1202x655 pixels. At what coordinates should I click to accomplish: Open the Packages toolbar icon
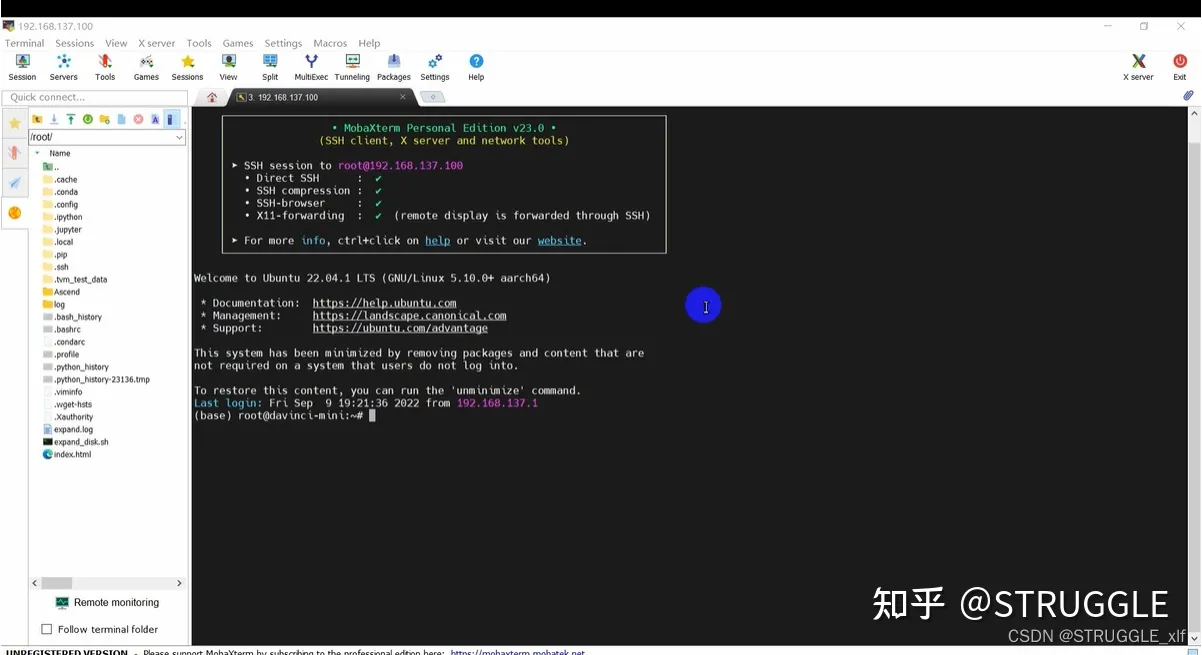(394, 67)
